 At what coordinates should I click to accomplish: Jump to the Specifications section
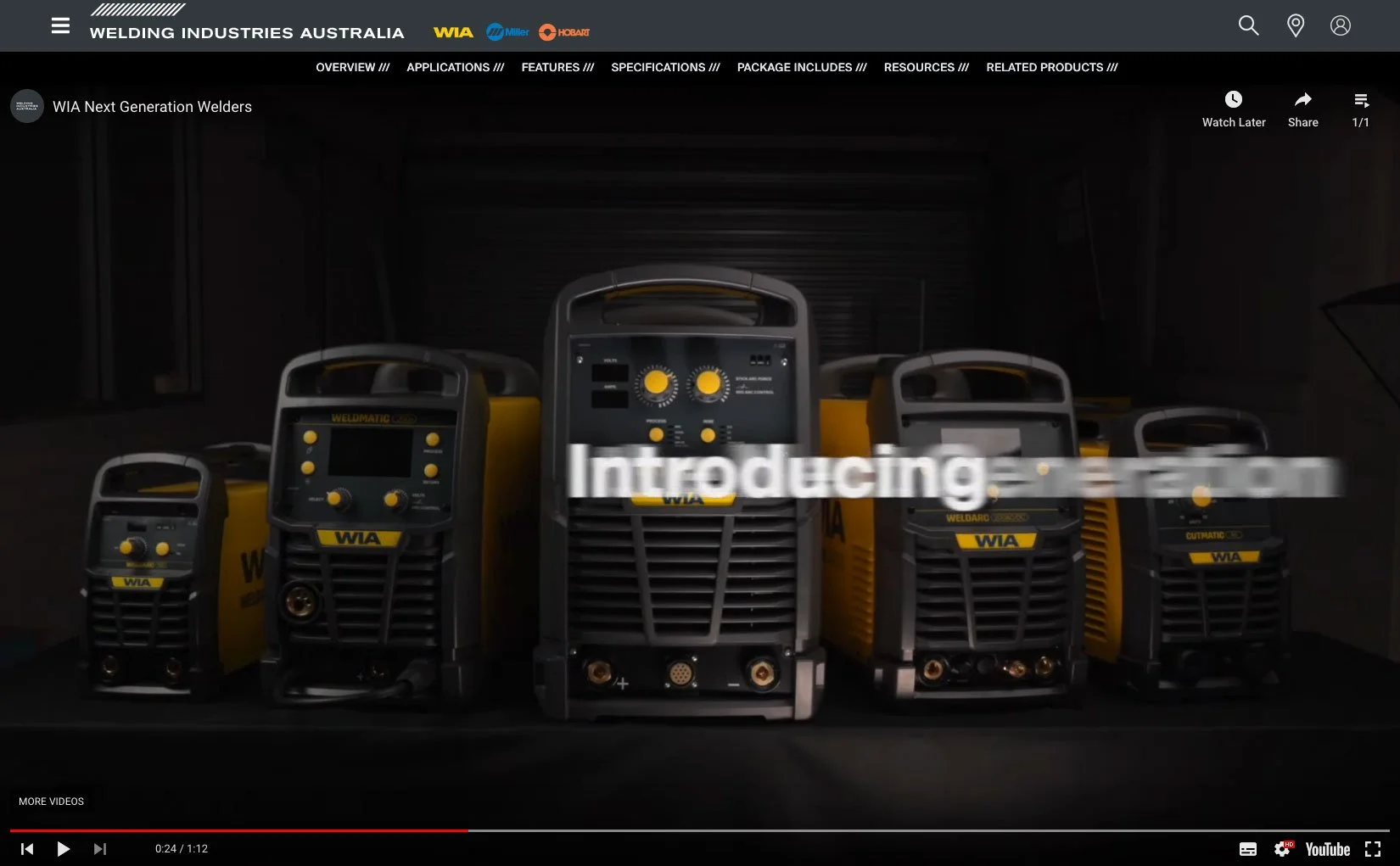[665, 67]
